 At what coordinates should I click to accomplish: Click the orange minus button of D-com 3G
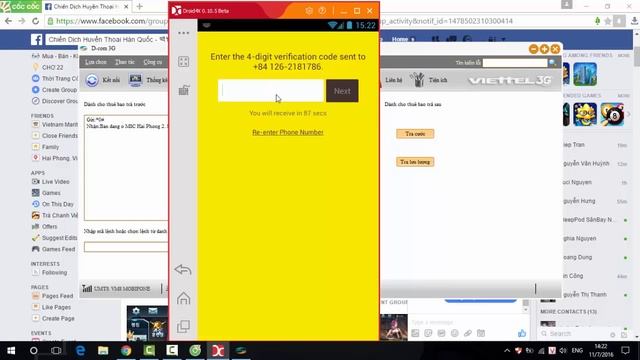tap(533, 49)
